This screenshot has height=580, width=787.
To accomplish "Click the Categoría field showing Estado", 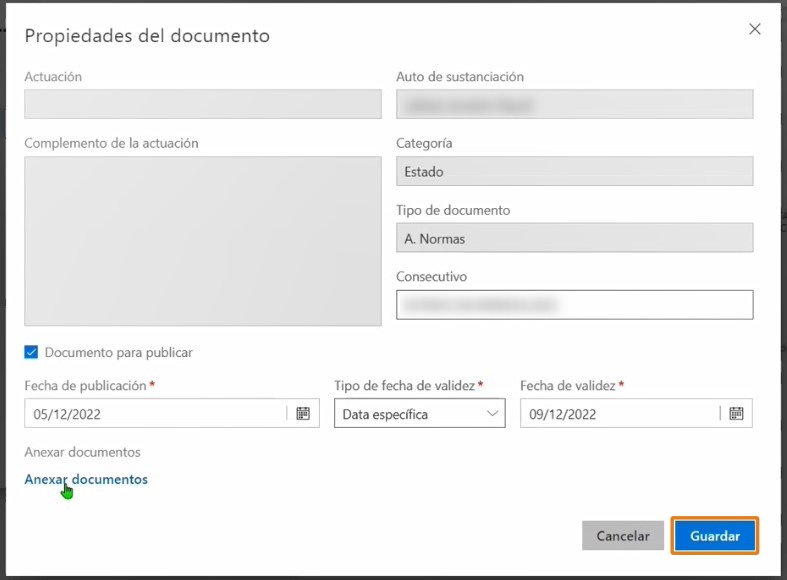I will click(574, 171).
